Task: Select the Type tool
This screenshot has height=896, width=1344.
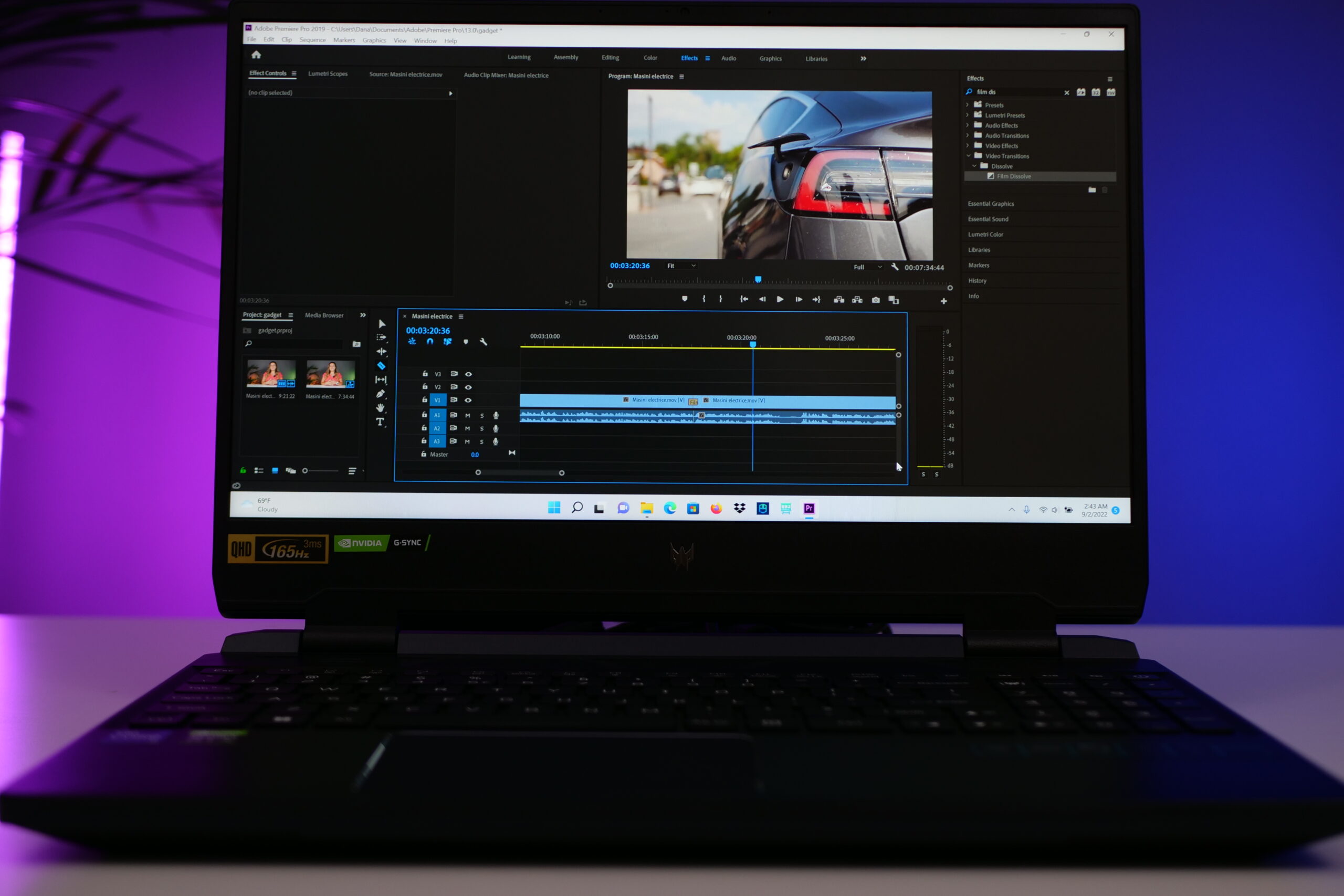Action: coord(380,421)
